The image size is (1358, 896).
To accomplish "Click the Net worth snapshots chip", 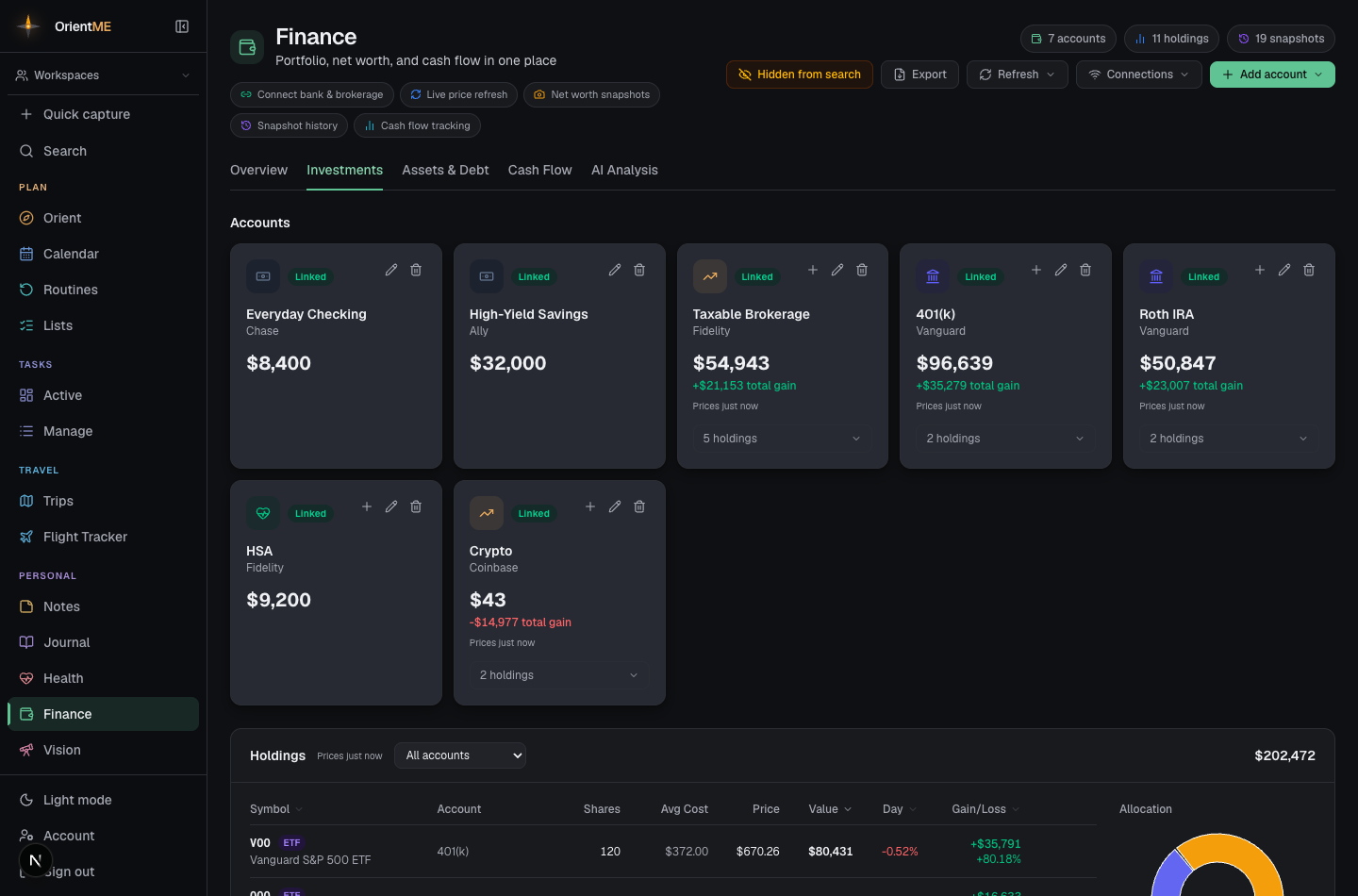I will [x=591, y=94].
